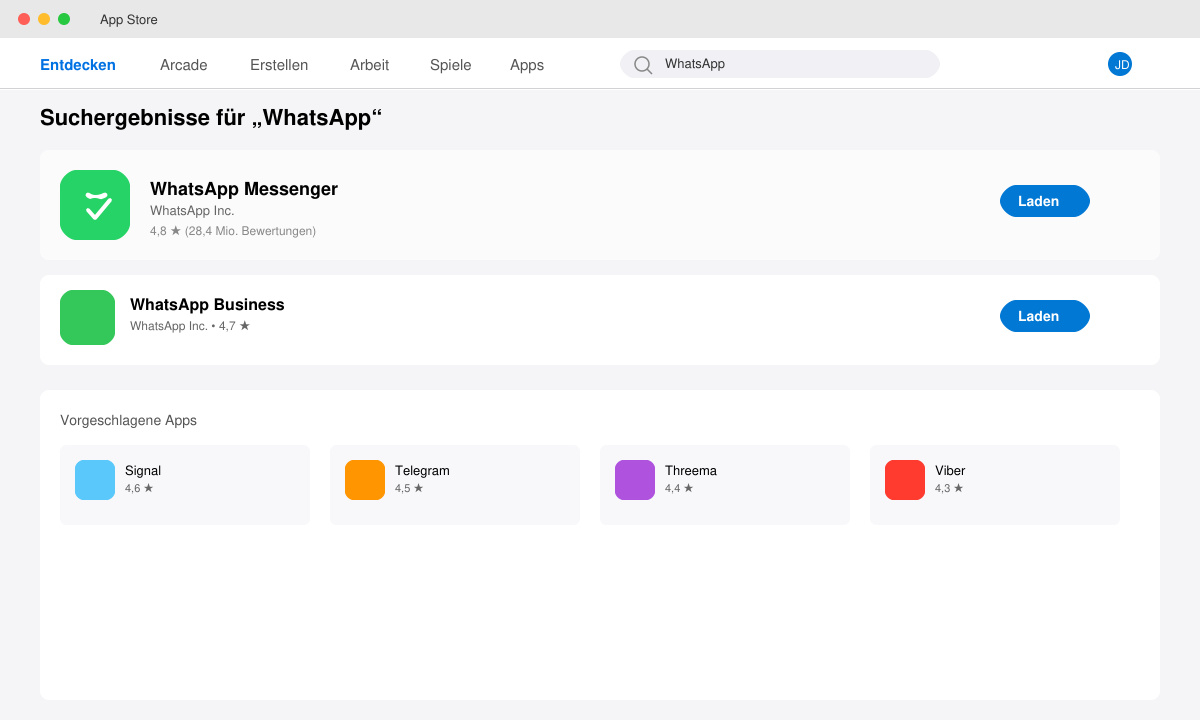Select the Telegram orange app icon
The width and height of the screenshot is (1200, 720).
coord(365,480)
